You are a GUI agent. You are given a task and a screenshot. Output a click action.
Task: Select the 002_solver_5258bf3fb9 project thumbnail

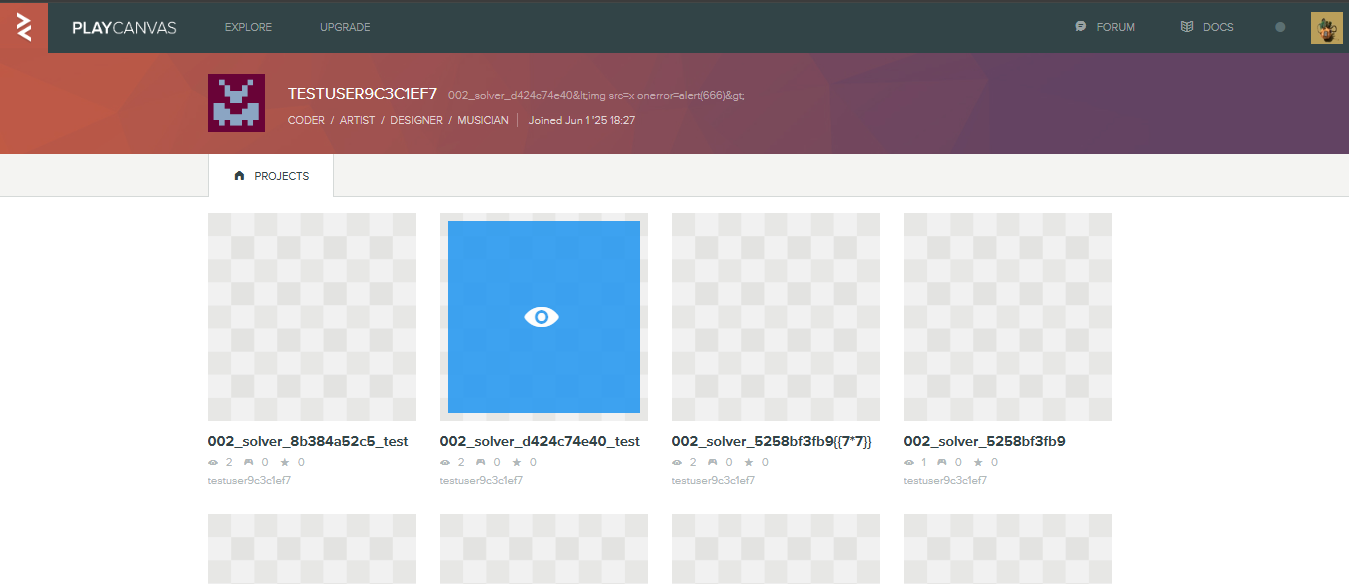click(1008, 317)
